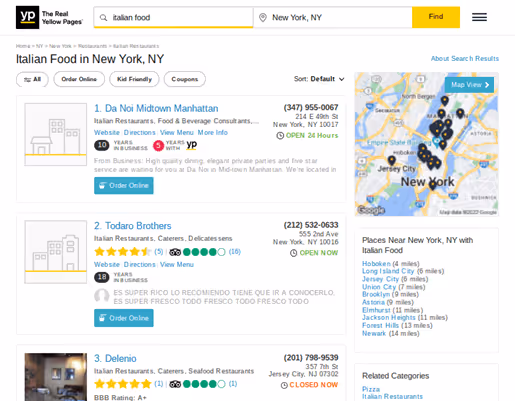Screen dimensions: 515x401
Task: Click Todaro Brothers placeholder thumbnail
Action: 56,252
